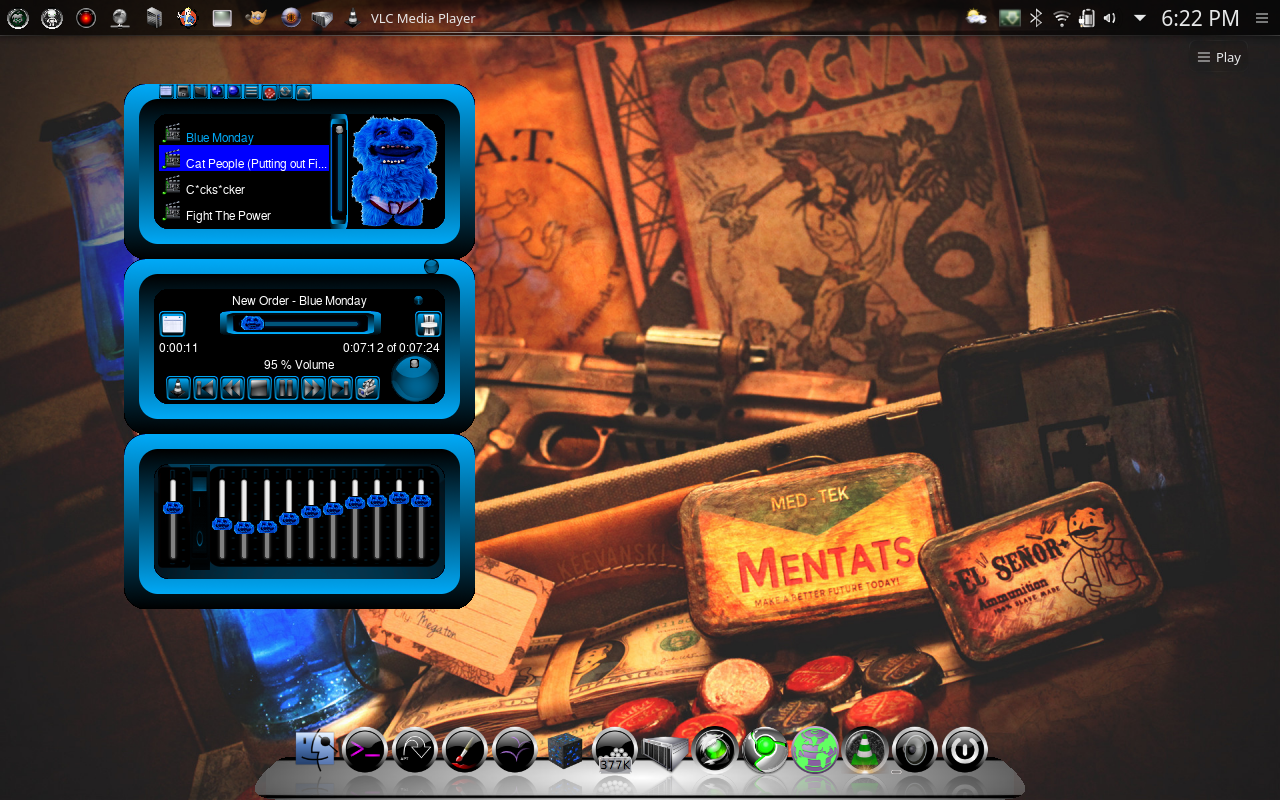Viewport: 1280px width, 800px height.
Task: Click the blue plus add icon in playlist toolbar
Action: [x=217, y=92]
